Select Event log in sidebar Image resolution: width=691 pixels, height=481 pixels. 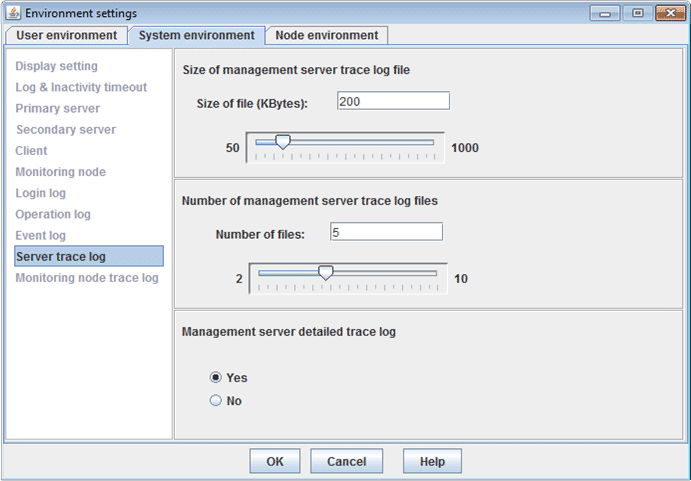click(41, 235)
